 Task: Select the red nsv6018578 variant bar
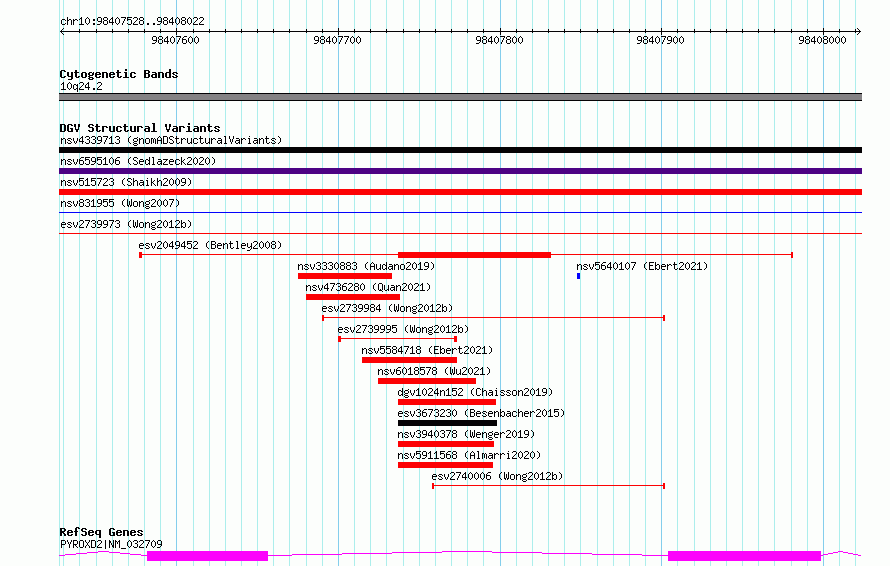pos(427,381)
